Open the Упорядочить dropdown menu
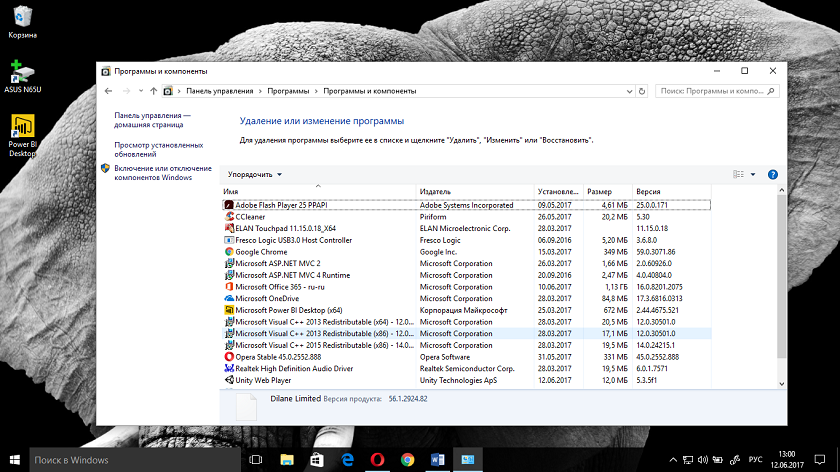This screenshot has height=472, width=840. 255,175
